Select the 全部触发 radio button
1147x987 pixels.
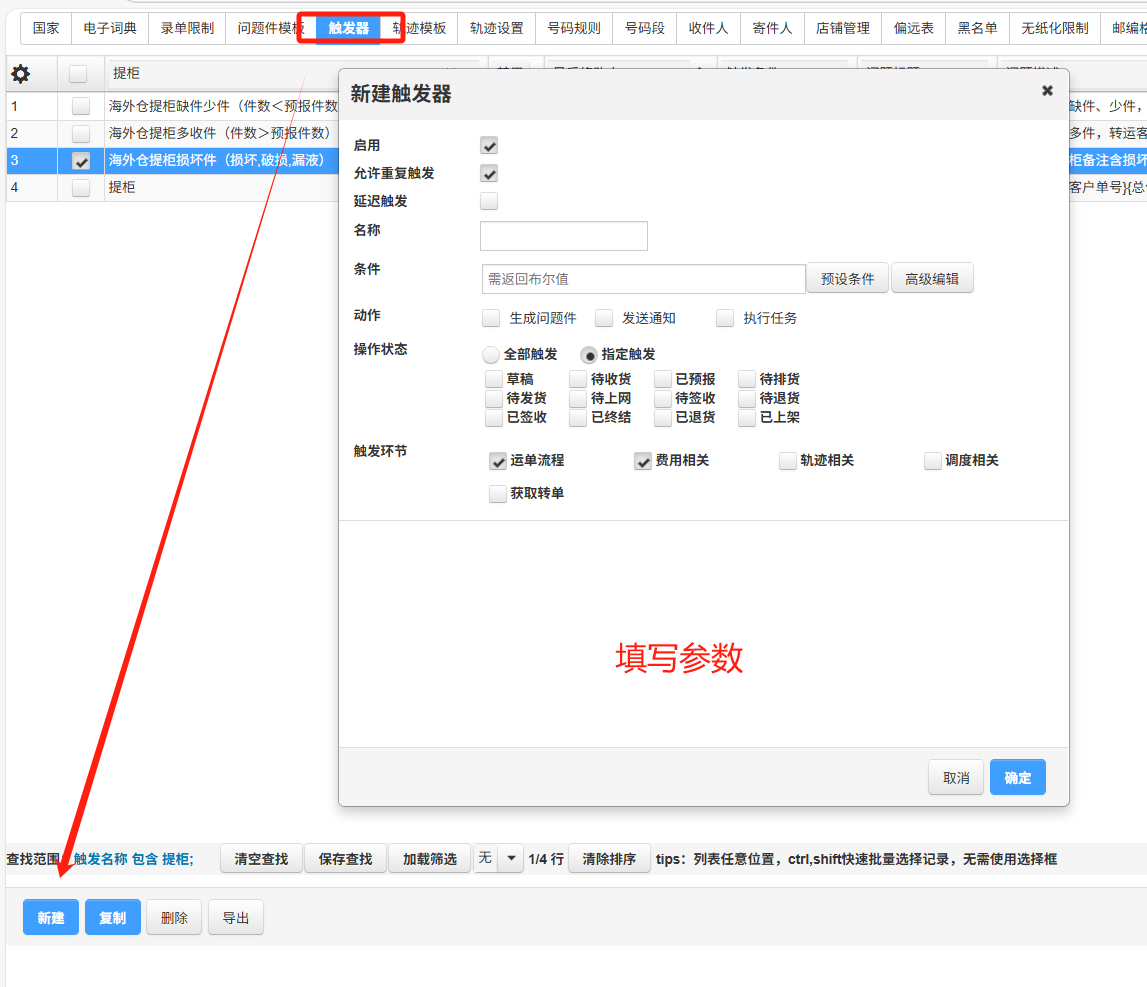tap(491, 355)
